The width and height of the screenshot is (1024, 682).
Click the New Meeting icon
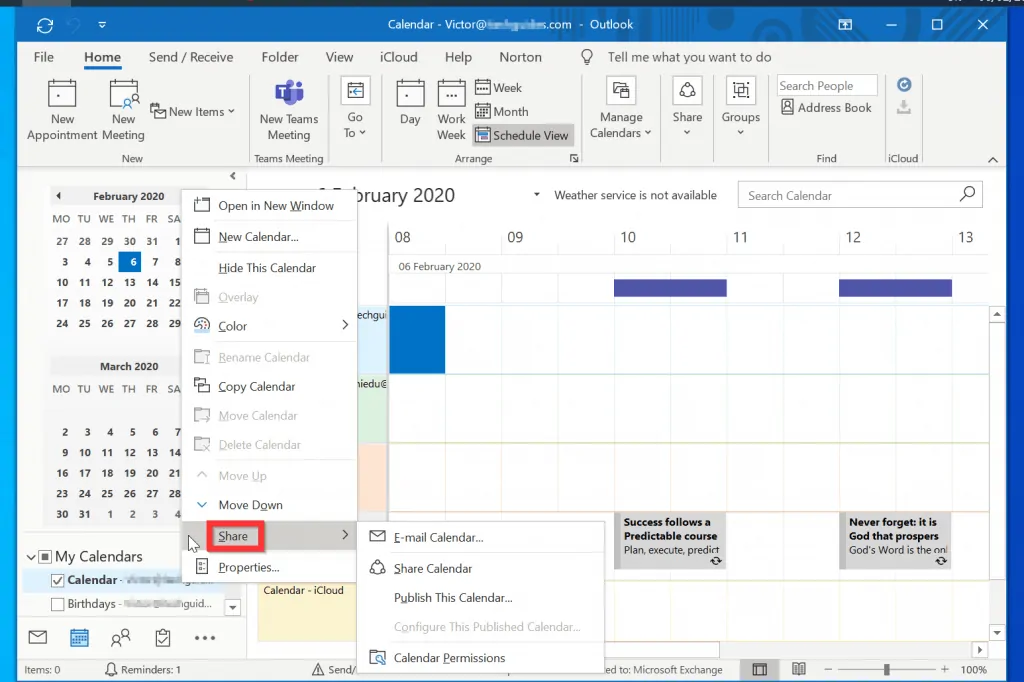coord(123,93)
